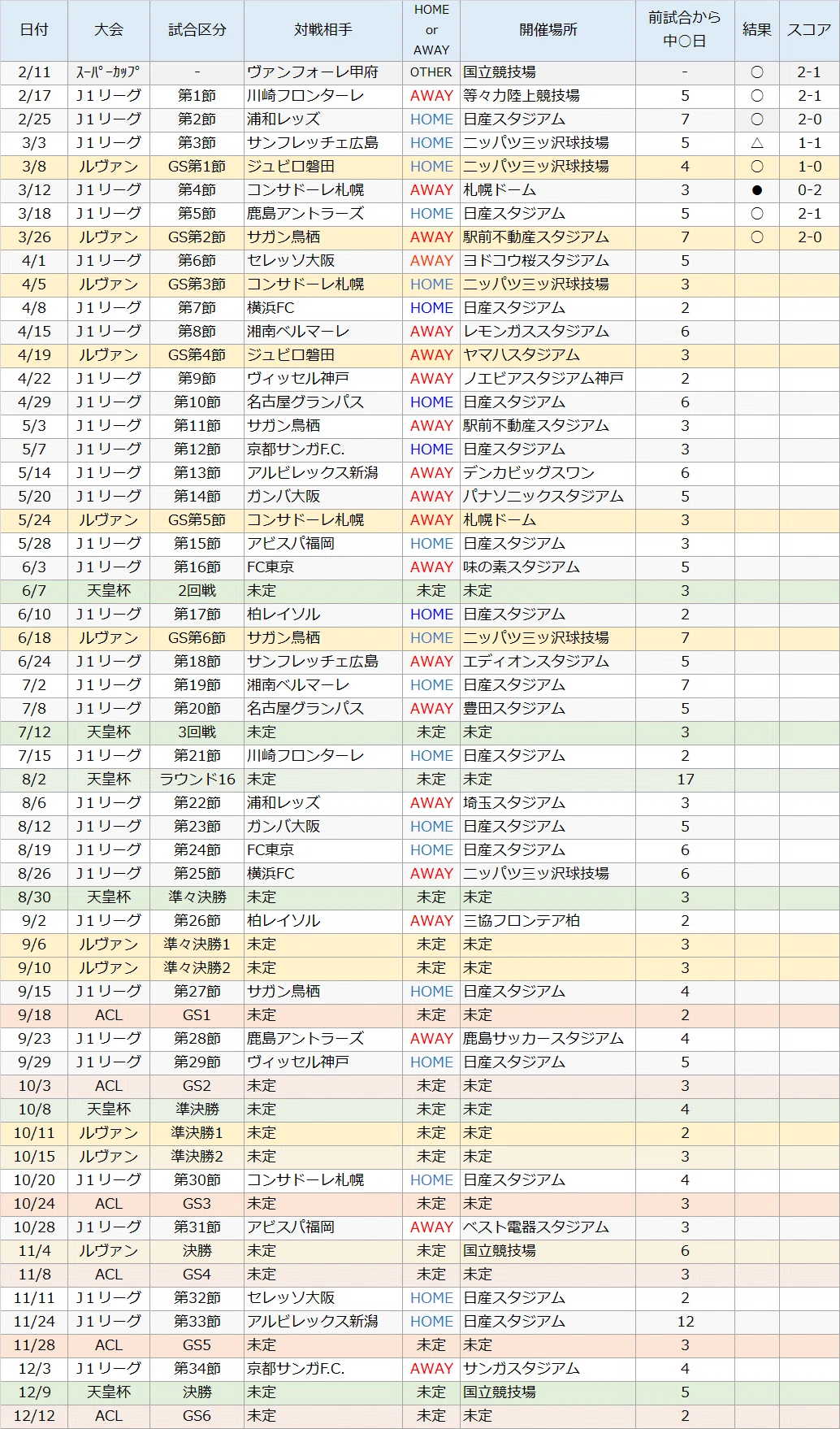Click the 17 days value in the 8/2 row
840x1429 pixels.
point(685,780)
